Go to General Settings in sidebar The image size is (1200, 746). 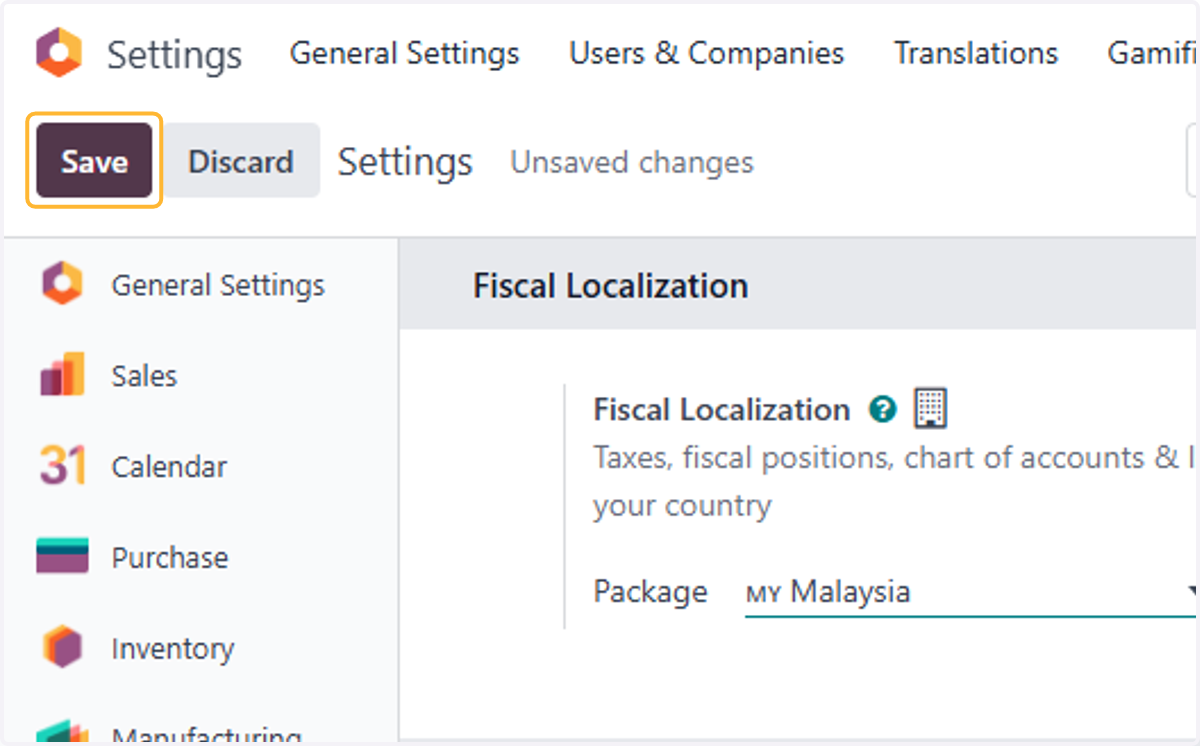coord(218,285)
